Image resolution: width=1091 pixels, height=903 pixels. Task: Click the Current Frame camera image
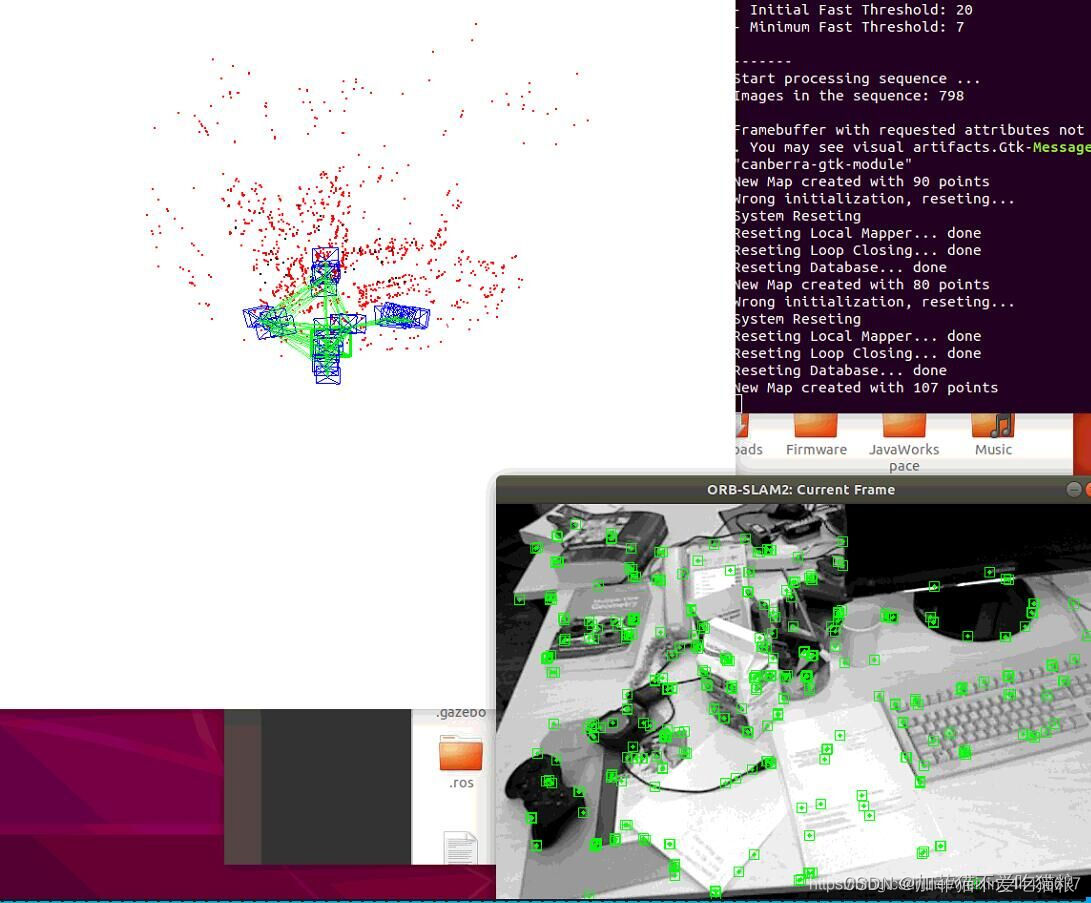click(x=793, y=701)
